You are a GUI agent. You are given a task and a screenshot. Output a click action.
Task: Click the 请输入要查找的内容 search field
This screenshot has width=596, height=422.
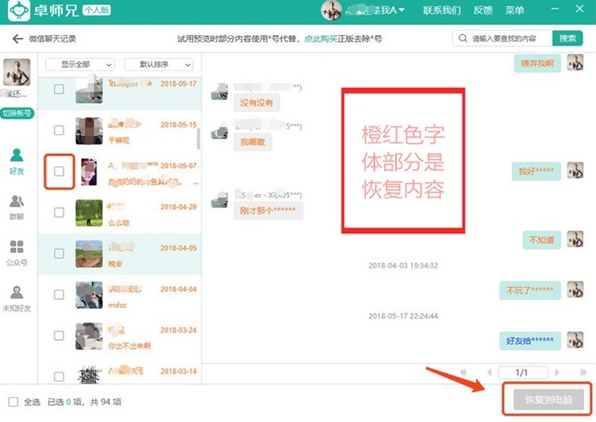point(509,38)
